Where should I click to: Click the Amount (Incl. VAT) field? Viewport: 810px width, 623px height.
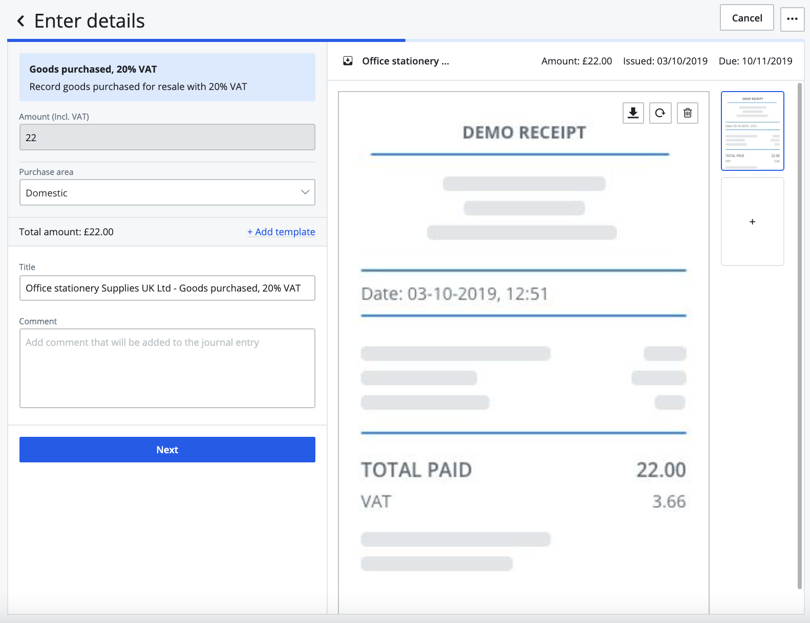pyautogui.click(x=166, y=137)
